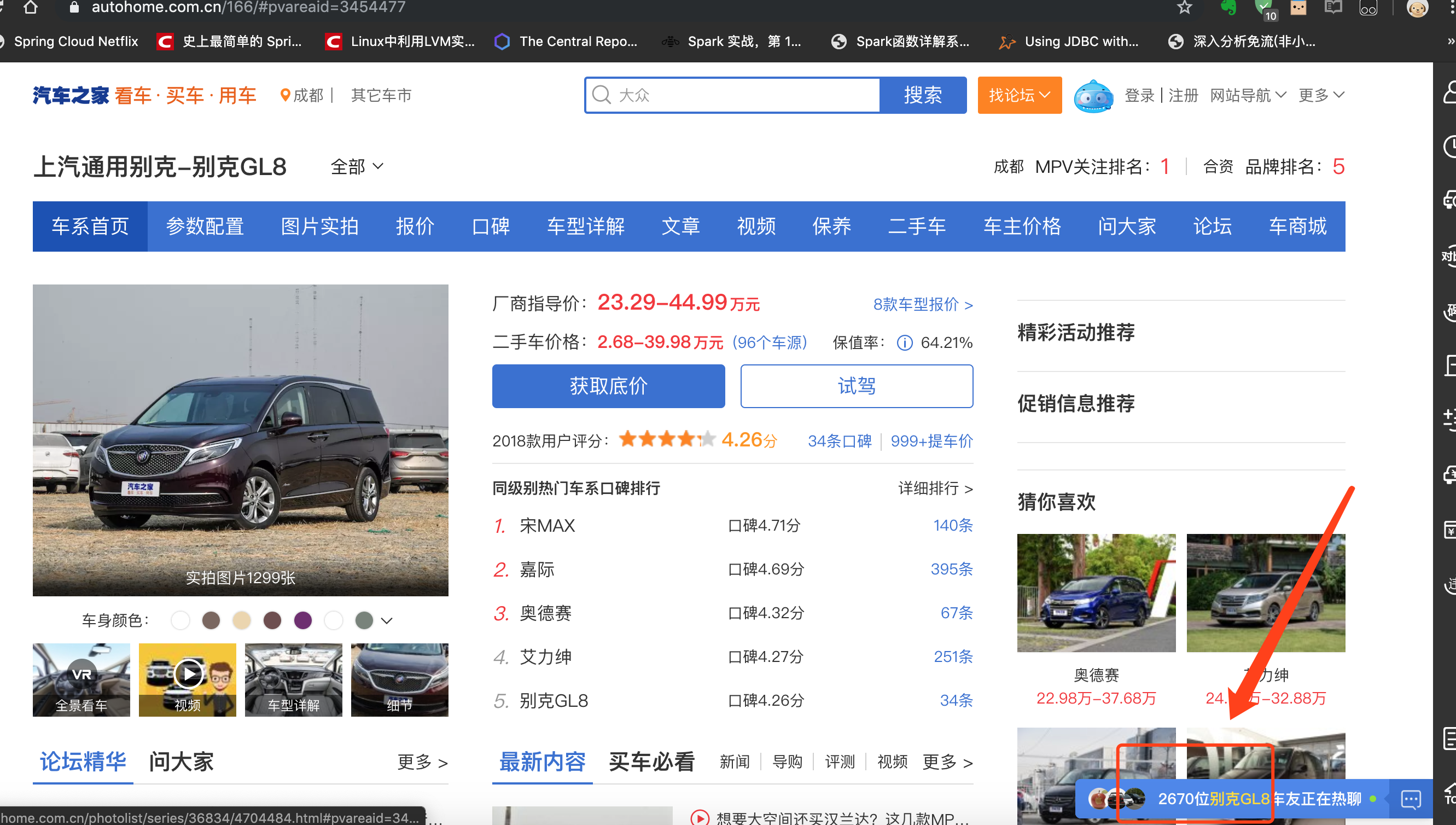This screenshot has height=825, width=1456.
Task: Open the browser profile avatar
Action: 1418,8
